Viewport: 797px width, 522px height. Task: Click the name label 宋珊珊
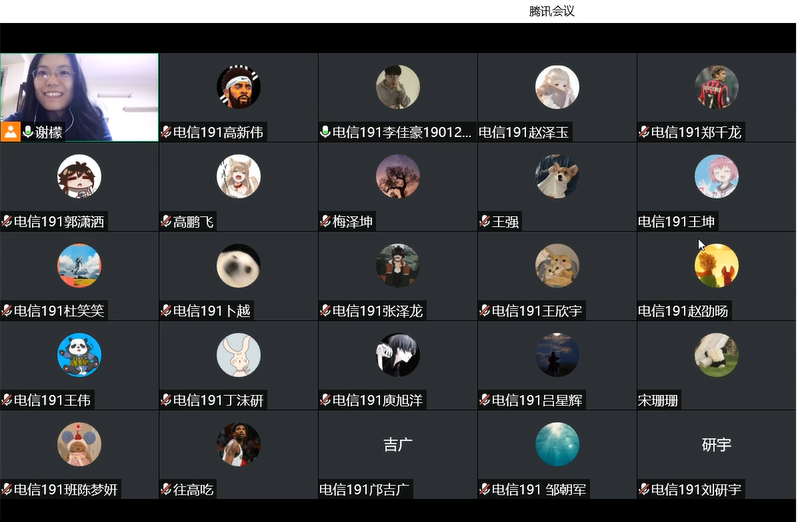click(x=658, y=401)
